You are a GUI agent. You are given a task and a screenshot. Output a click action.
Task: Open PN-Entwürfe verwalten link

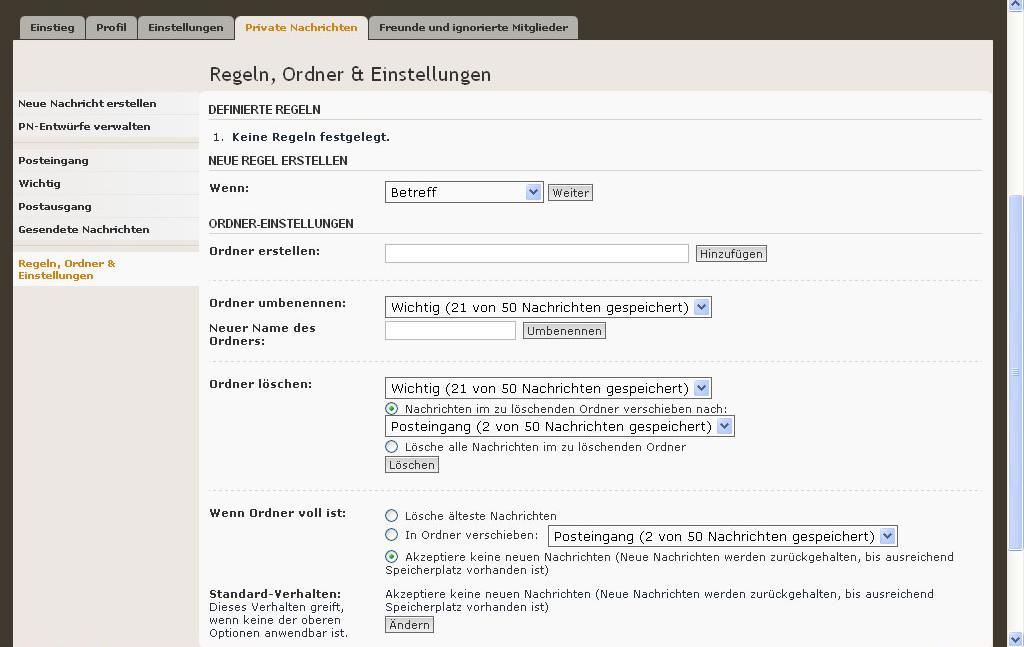click(x=84, y=127)
